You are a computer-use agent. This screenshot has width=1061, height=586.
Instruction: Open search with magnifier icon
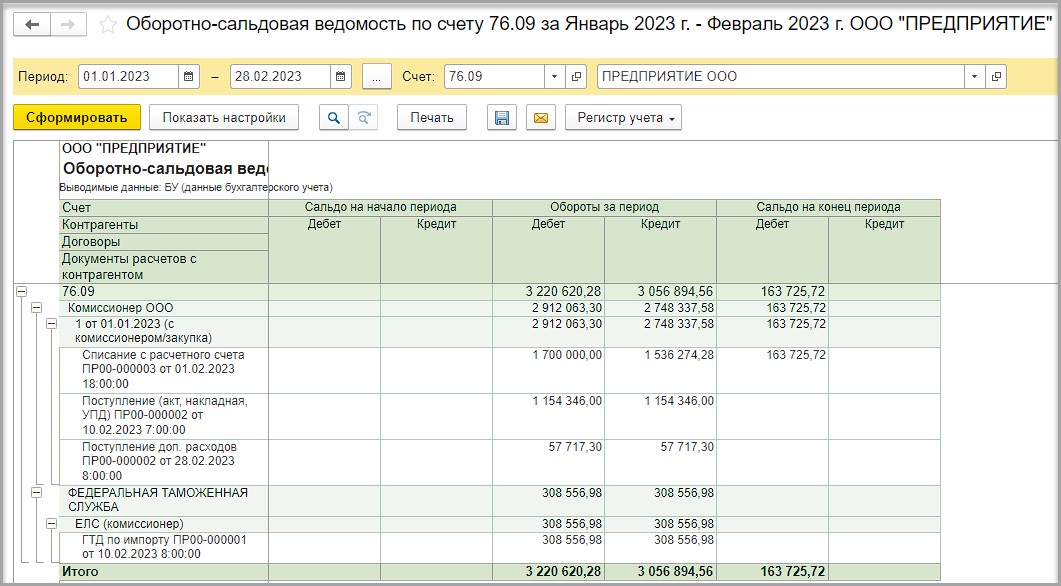[334, 117]
